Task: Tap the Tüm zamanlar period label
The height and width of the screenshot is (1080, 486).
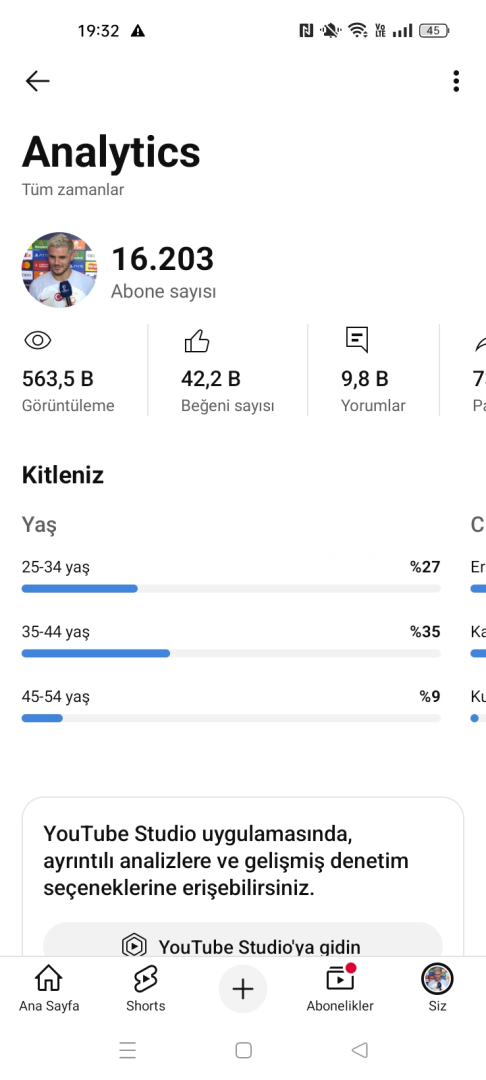Action: [73, 189]
